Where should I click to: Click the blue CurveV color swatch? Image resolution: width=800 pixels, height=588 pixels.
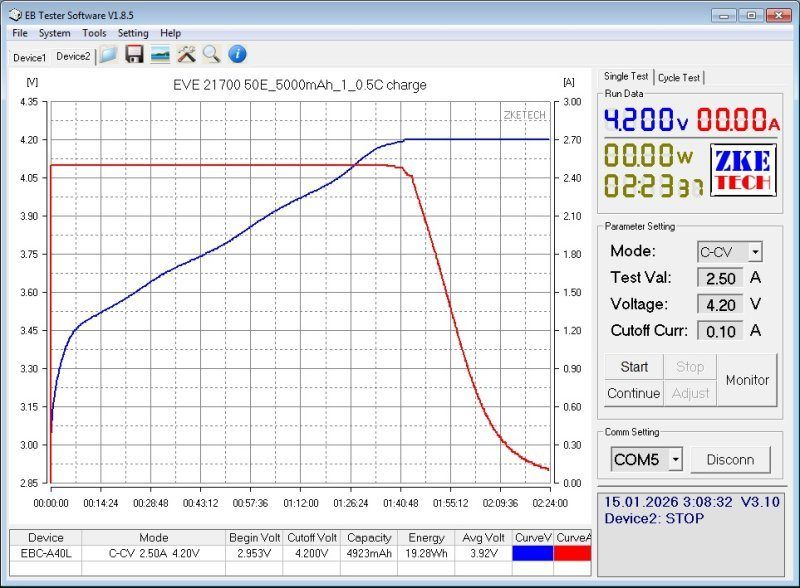[x=532, y=552]
